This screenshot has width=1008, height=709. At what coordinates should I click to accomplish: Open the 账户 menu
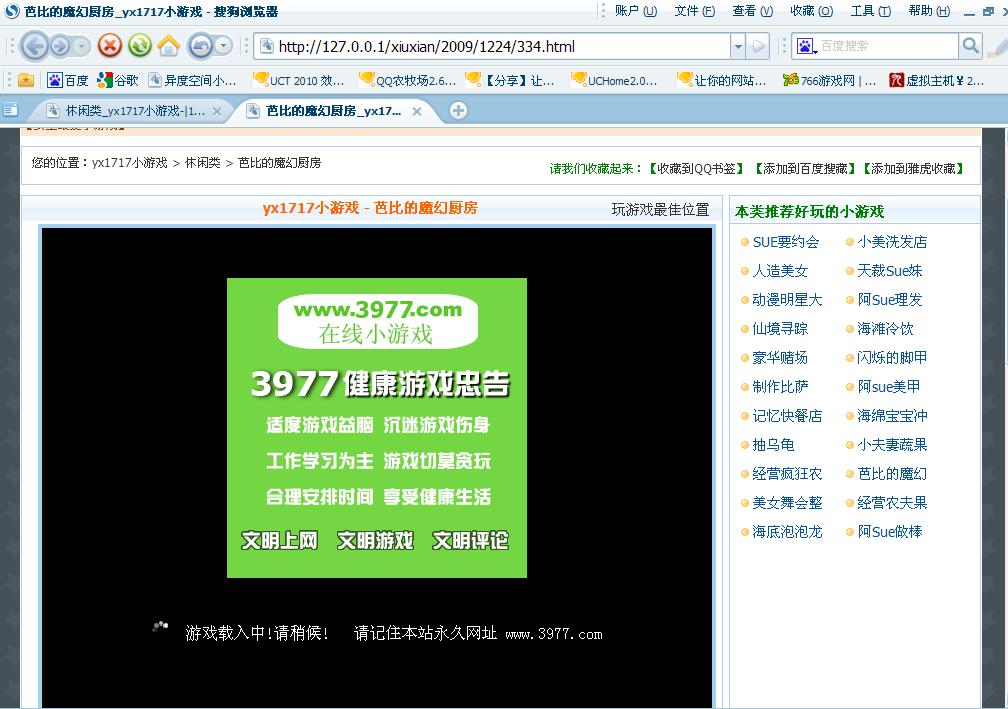coord(636,11)
